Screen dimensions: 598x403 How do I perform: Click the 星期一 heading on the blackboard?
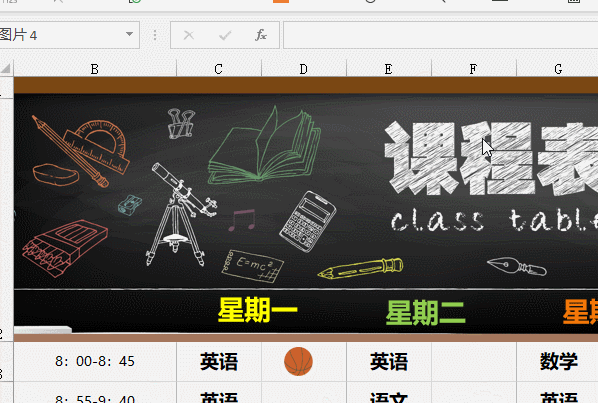click(257, 310)
